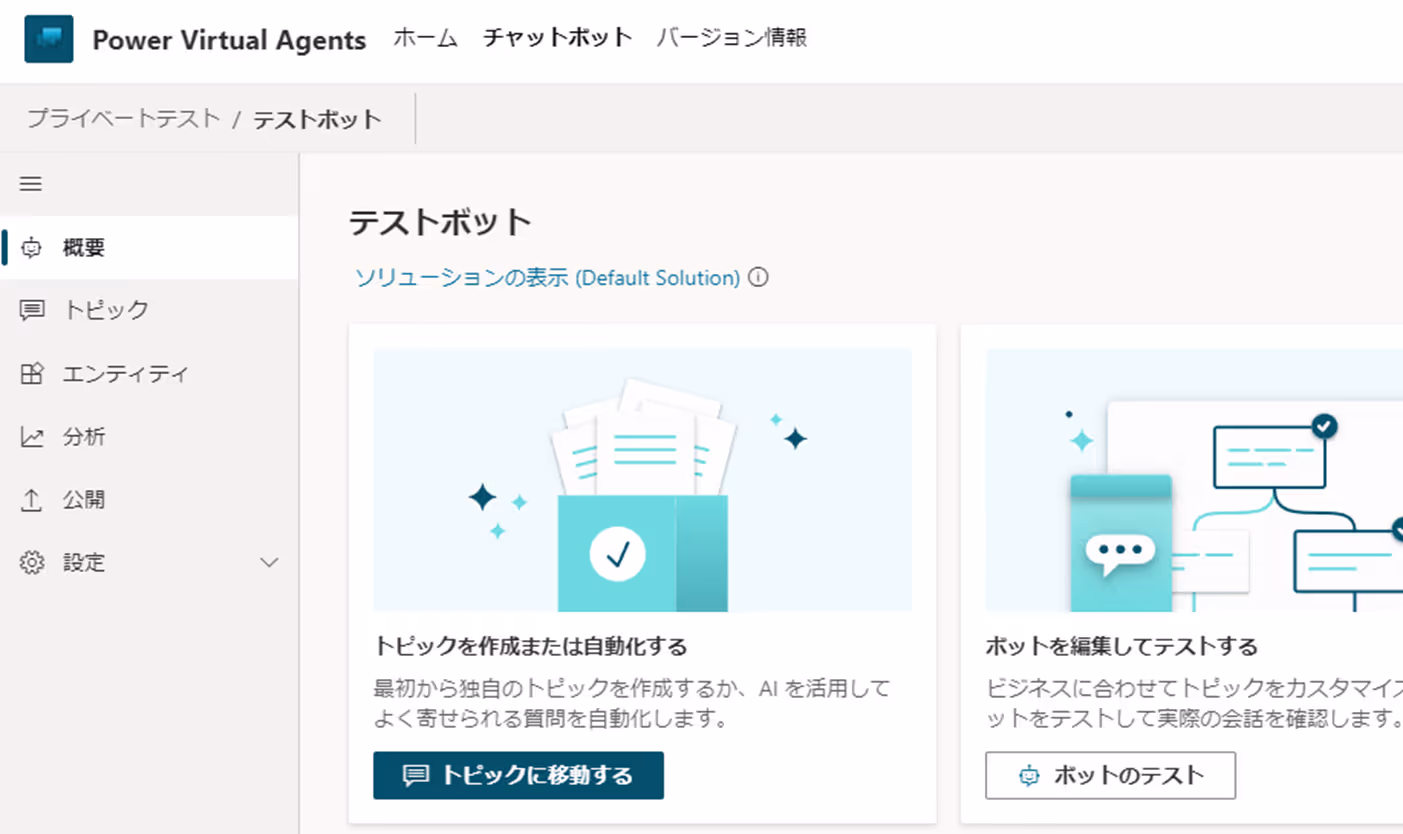
Task: Click the topics card illustration with checkmark box
Action: click(642, 480)
